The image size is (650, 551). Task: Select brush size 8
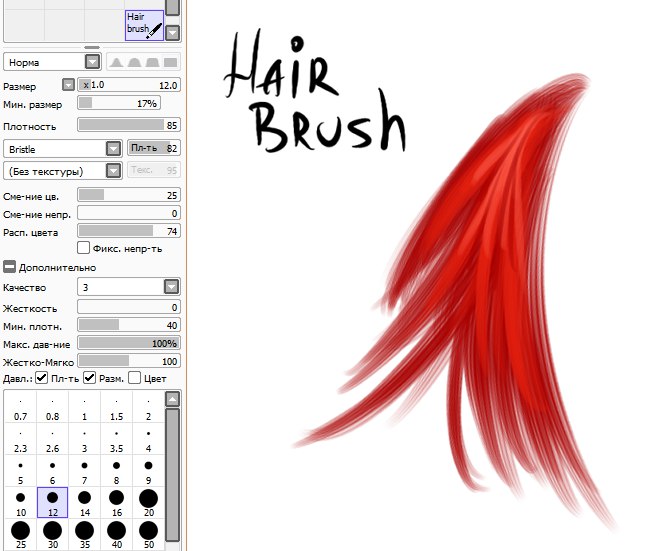coord(116,471)
